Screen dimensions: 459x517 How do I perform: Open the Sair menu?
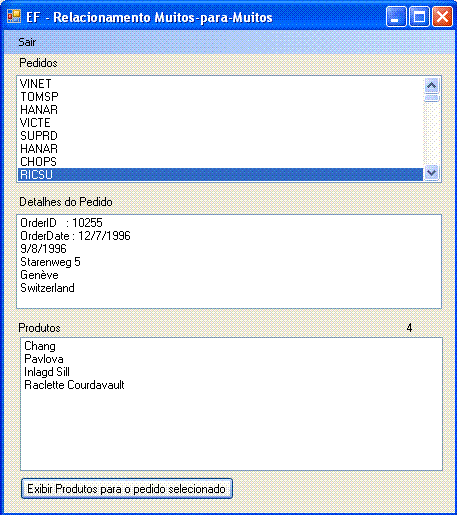point(27,42)
